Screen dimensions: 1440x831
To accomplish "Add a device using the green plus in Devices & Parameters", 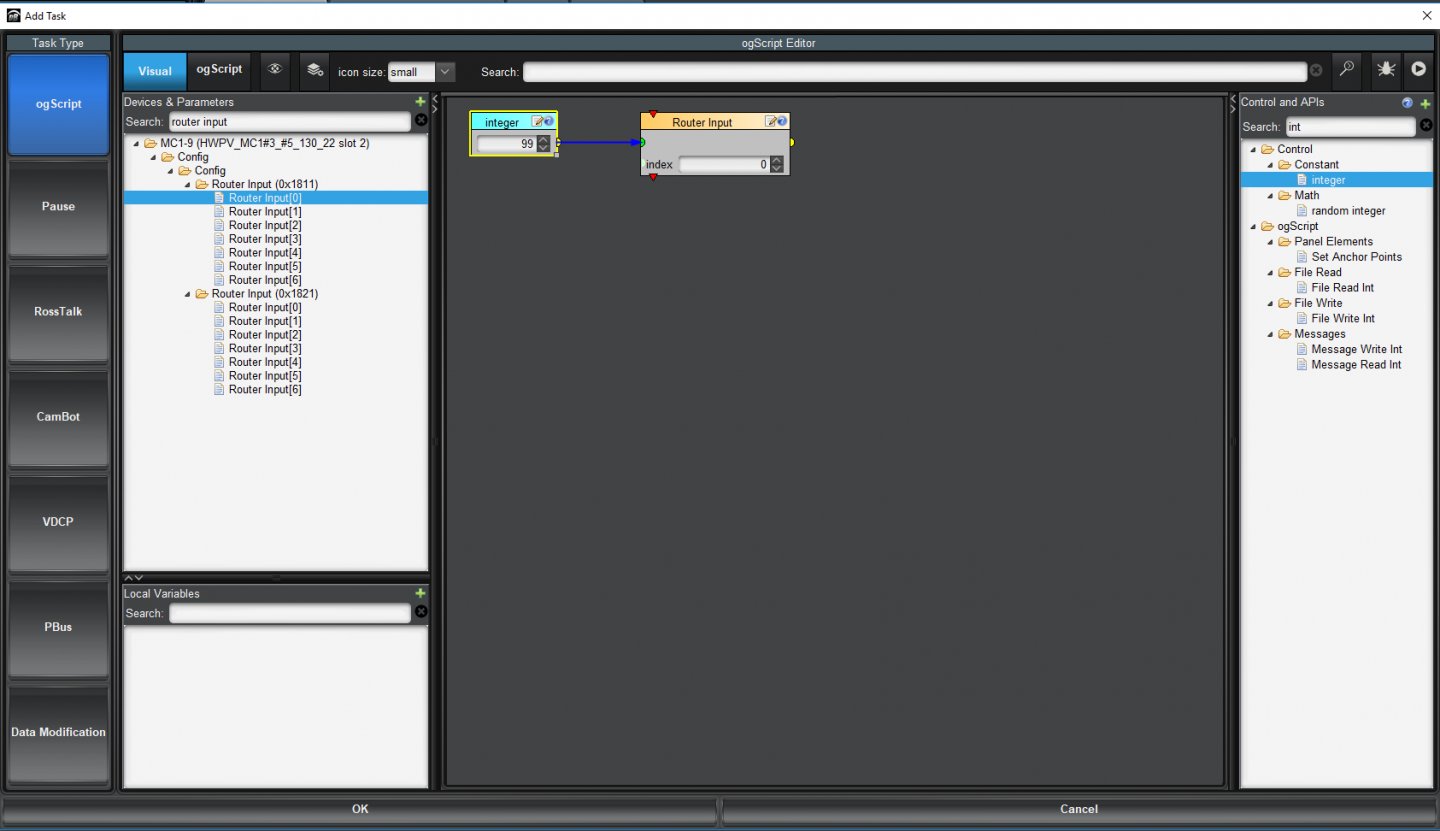I will click(420, 102).
